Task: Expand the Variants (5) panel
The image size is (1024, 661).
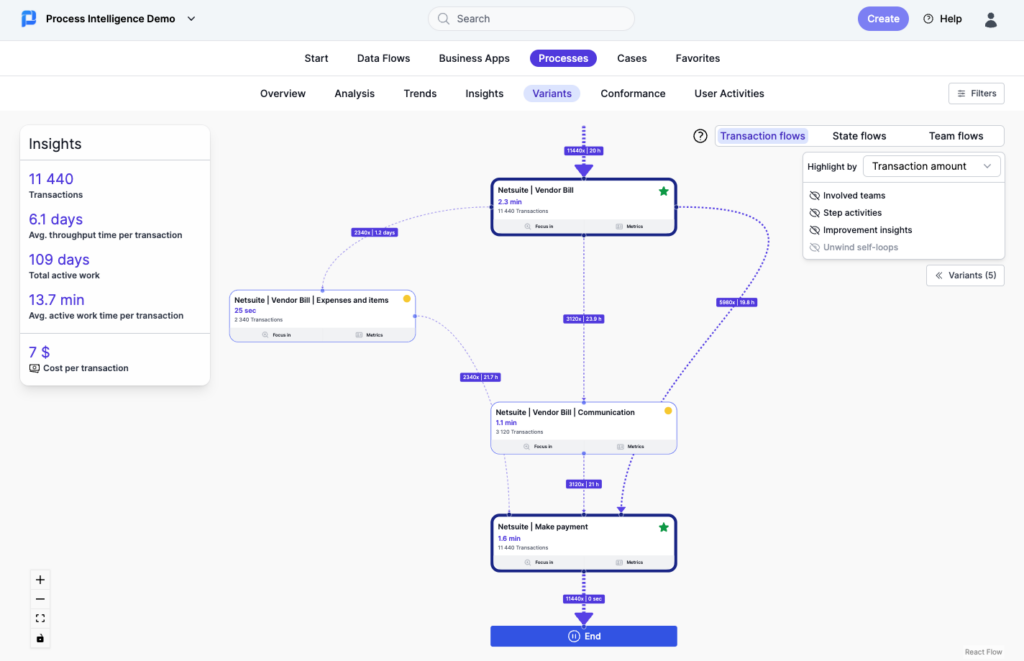Action: point(965,276)
